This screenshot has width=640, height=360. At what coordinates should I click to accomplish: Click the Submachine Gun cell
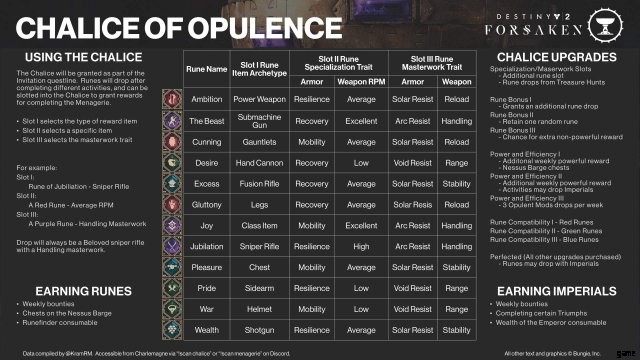pos(259,121)
